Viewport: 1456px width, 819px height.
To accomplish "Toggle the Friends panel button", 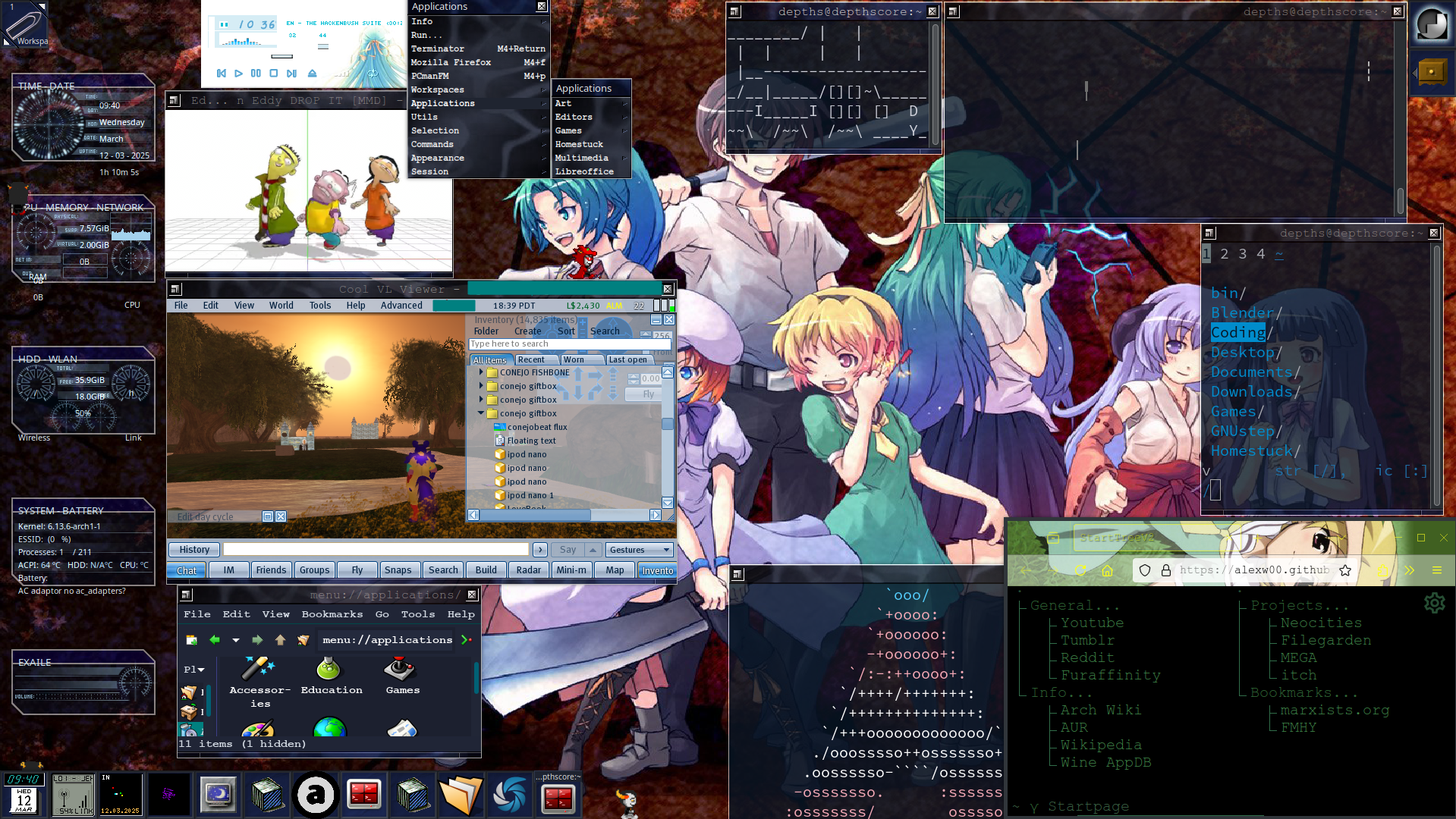I will pos(272,570).
